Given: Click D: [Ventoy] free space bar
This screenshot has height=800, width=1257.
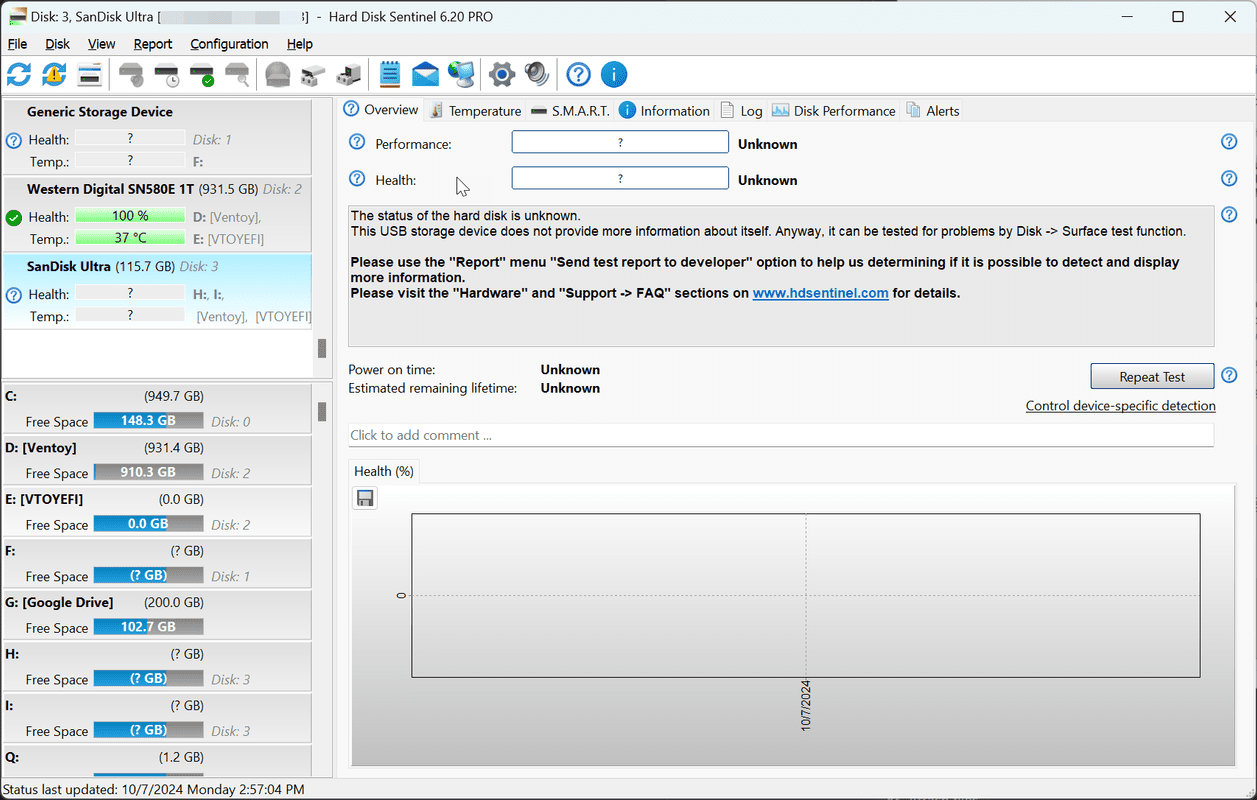Looking at the screenshot, I should (148, 472).
